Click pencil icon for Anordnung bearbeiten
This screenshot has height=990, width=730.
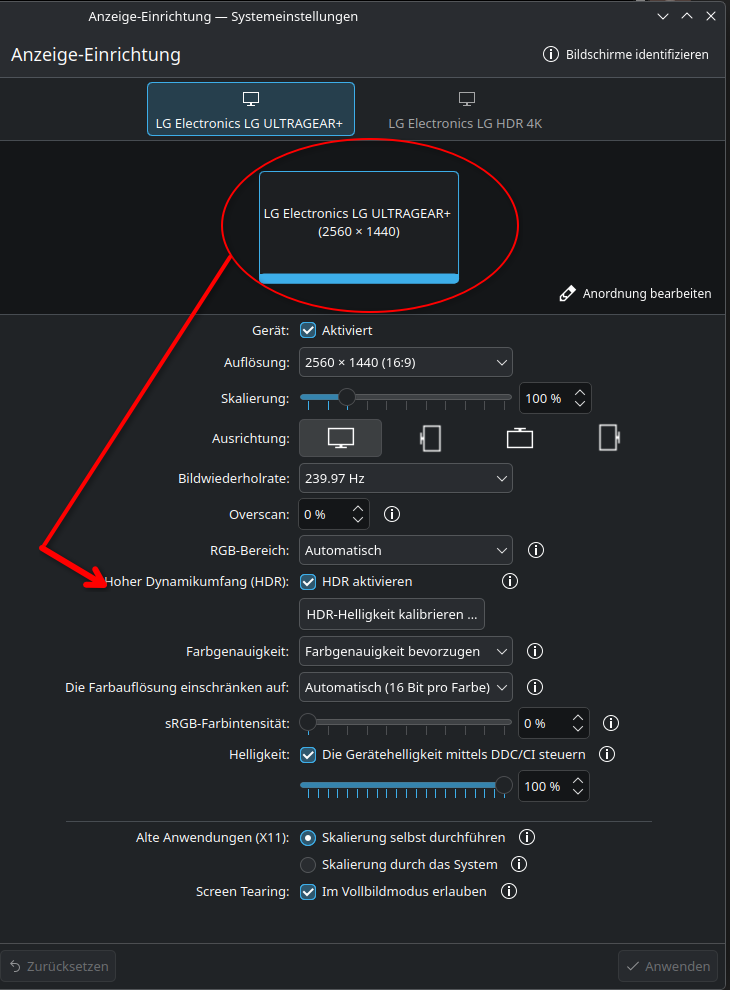567,294
